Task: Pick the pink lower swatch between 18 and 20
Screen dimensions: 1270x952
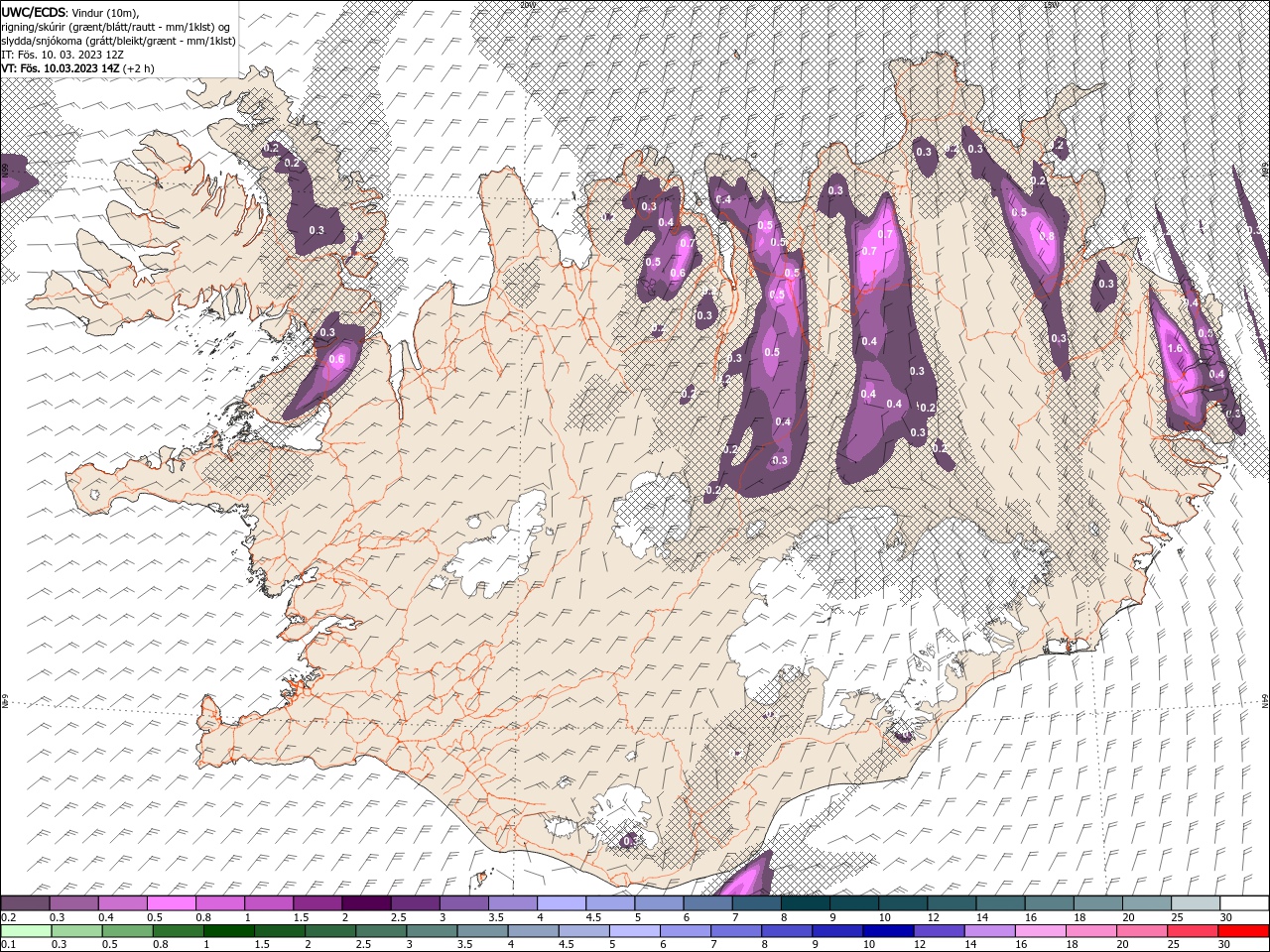Action: [1090, 931]
